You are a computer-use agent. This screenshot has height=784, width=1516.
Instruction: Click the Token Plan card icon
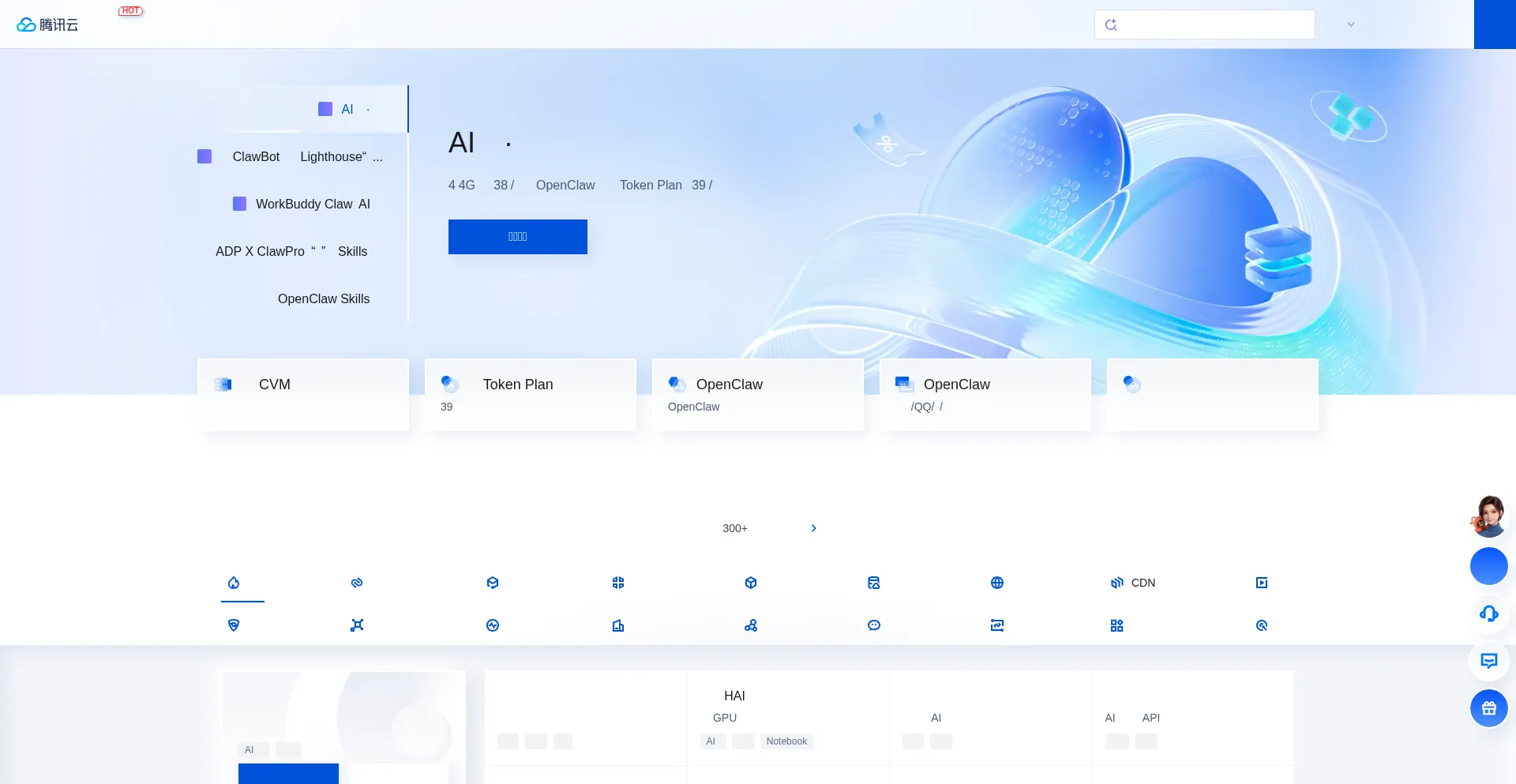coord(450,384)
